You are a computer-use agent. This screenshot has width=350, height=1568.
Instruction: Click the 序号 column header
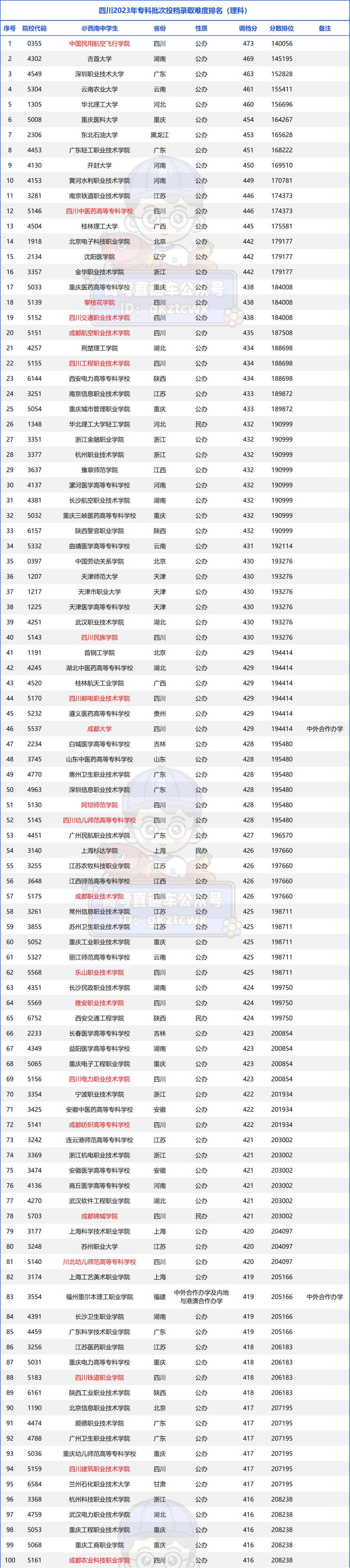click(x=10, y=28)
